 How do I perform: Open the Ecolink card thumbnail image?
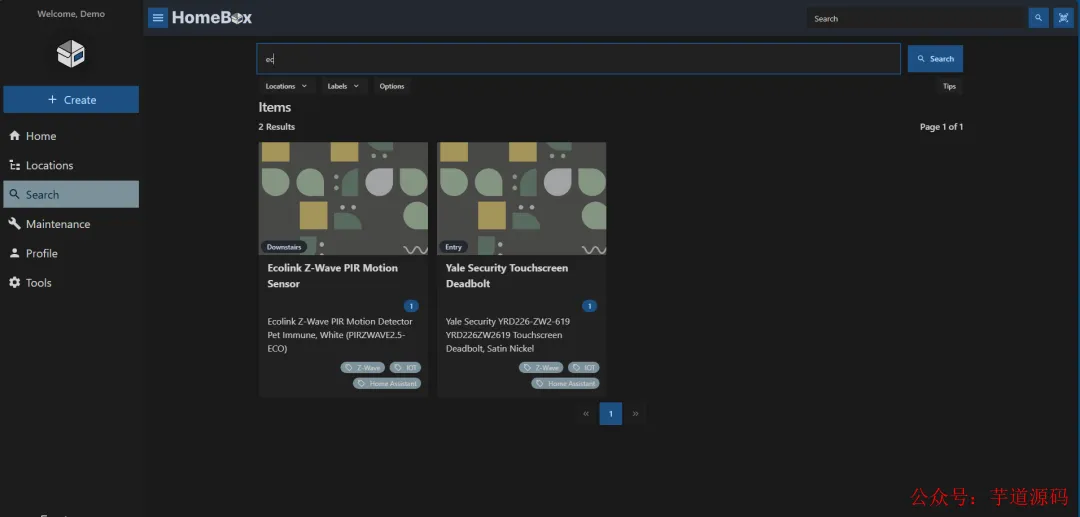343,198
